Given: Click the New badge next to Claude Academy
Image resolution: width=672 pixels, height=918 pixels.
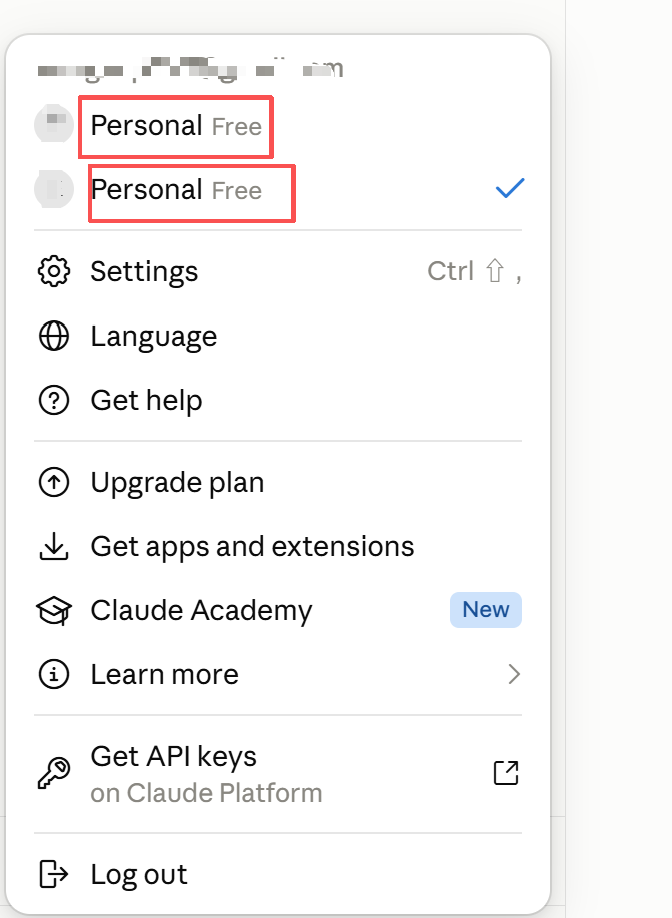Looking at the screenshot, I should [486, 610].
